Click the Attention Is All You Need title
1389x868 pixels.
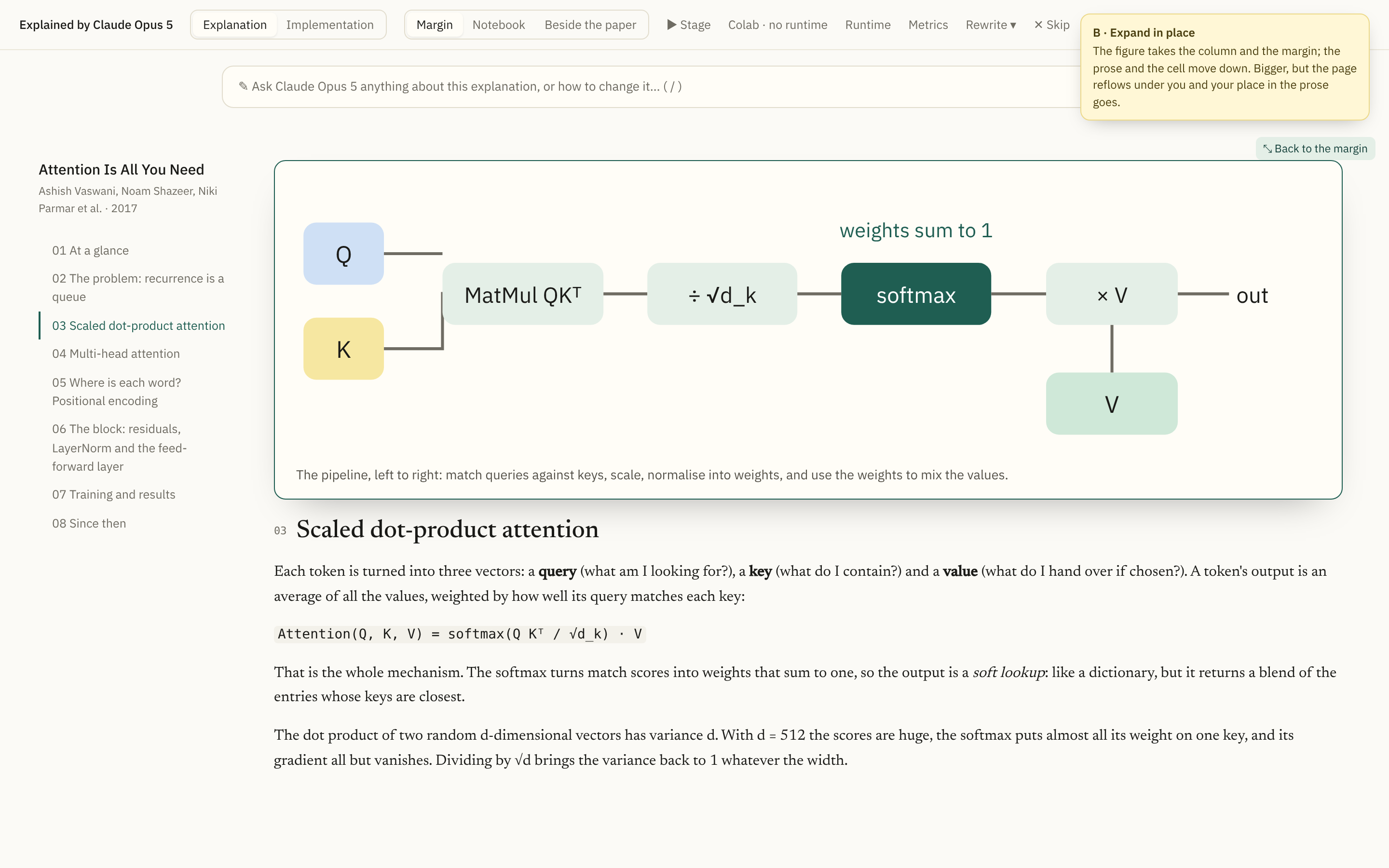pos(121,169)
